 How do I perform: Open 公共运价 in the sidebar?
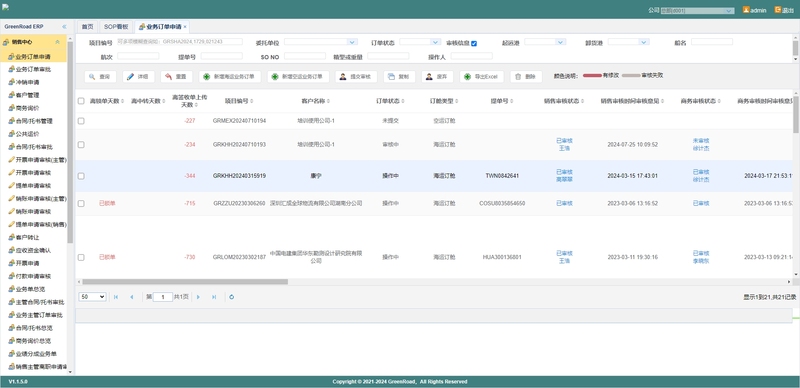coord(28,134)
